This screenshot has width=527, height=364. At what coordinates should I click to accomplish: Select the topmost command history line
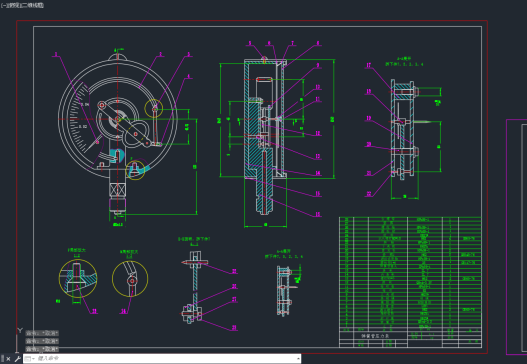pos(42,333)
